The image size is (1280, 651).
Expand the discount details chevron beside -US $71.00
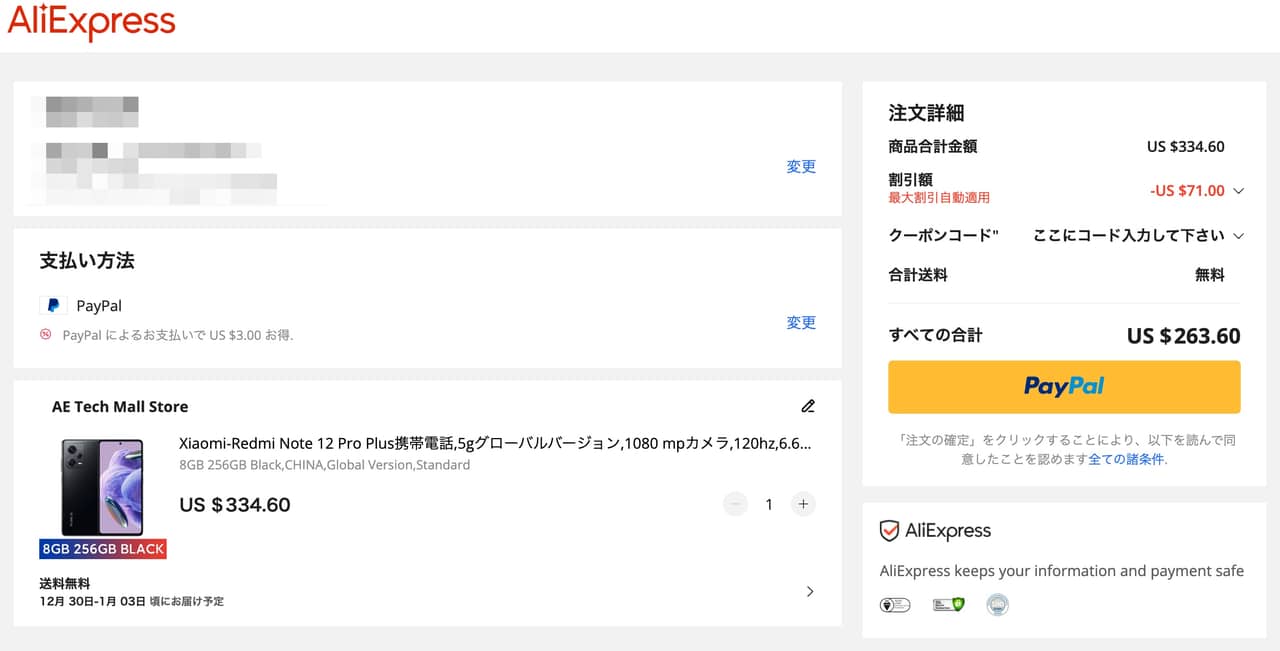1238,191
